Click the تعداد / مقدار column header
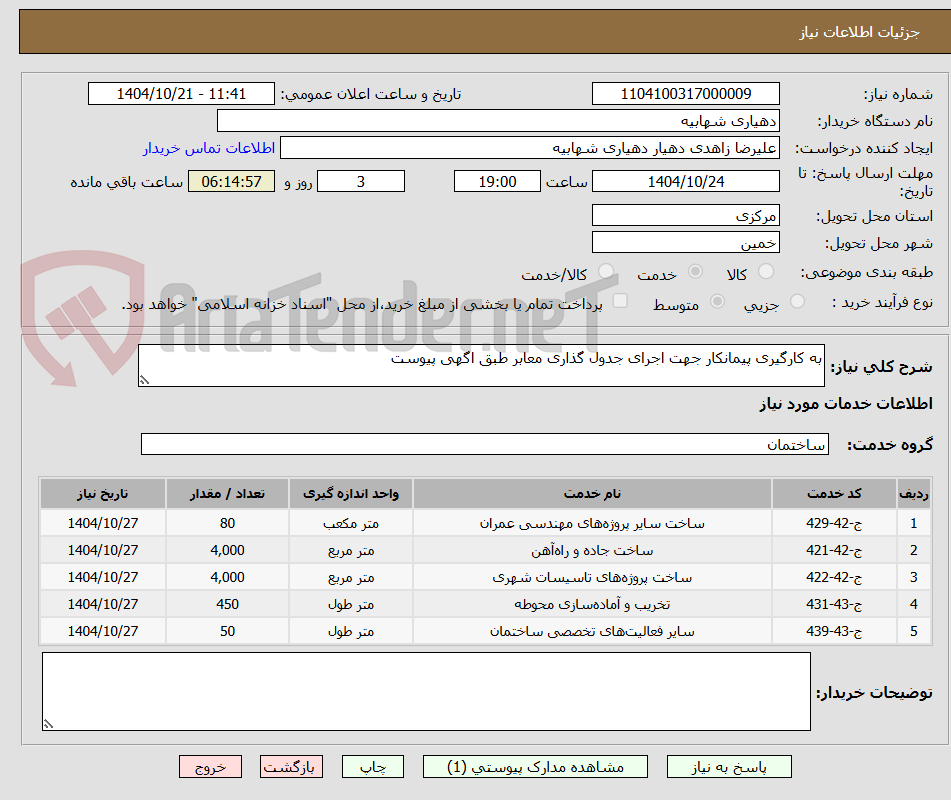The height and width of the screenshot is (800, 951). tap(227, 494)
